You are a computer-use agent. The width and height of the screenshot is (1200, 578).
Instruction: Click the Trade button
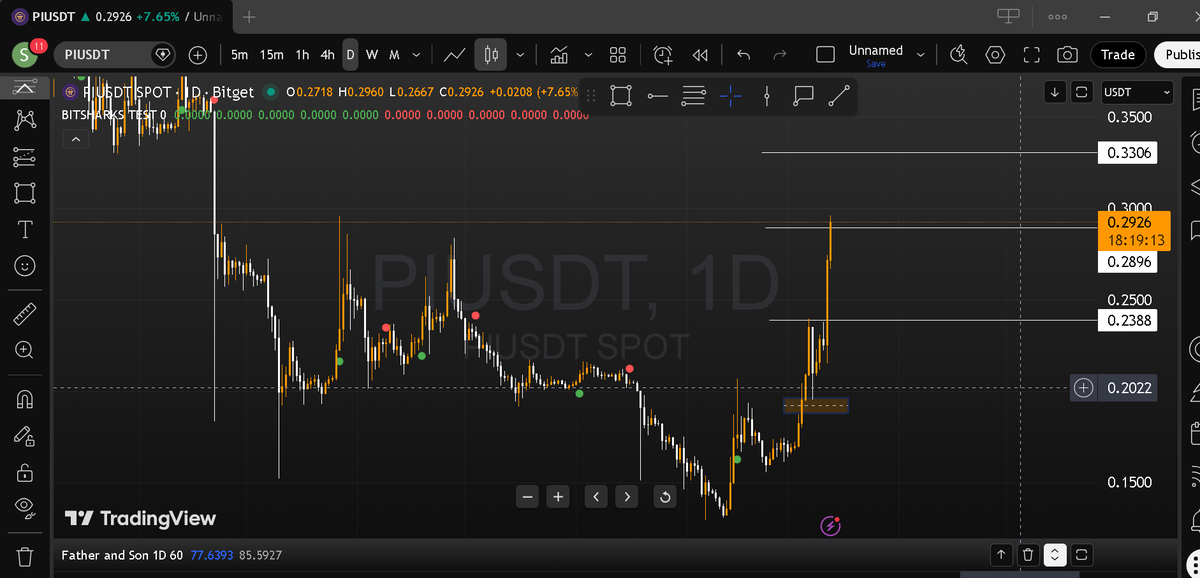tap(1118, 55)
